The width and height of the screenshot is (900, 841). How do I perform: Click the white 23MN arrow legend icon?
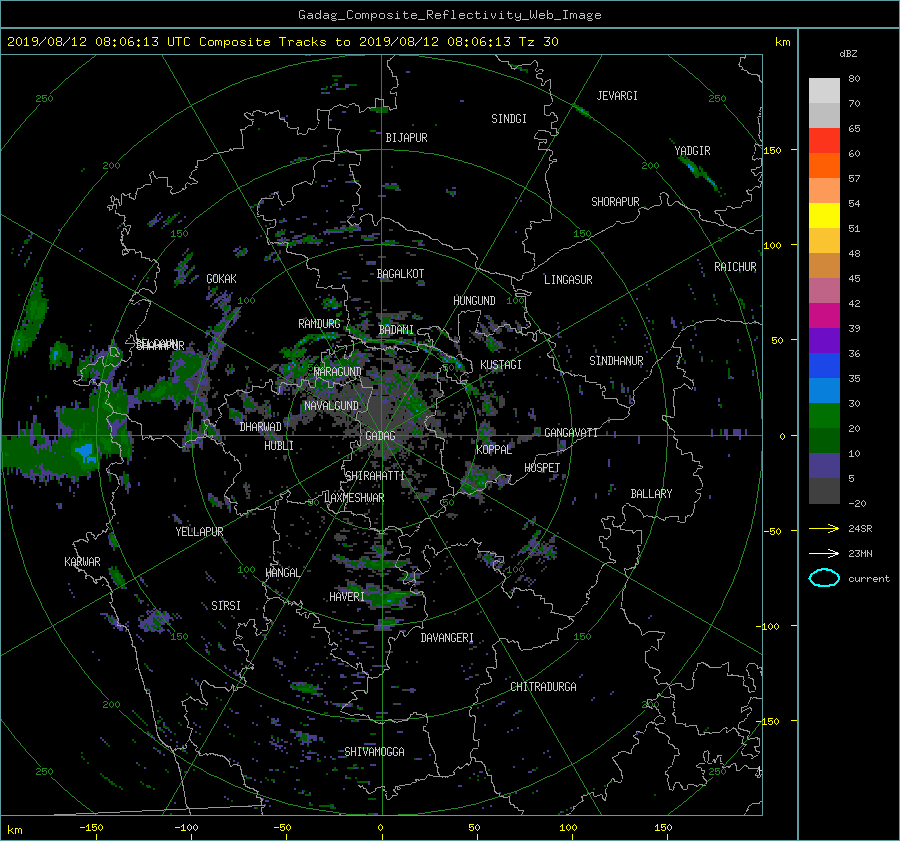pos(824,553)
